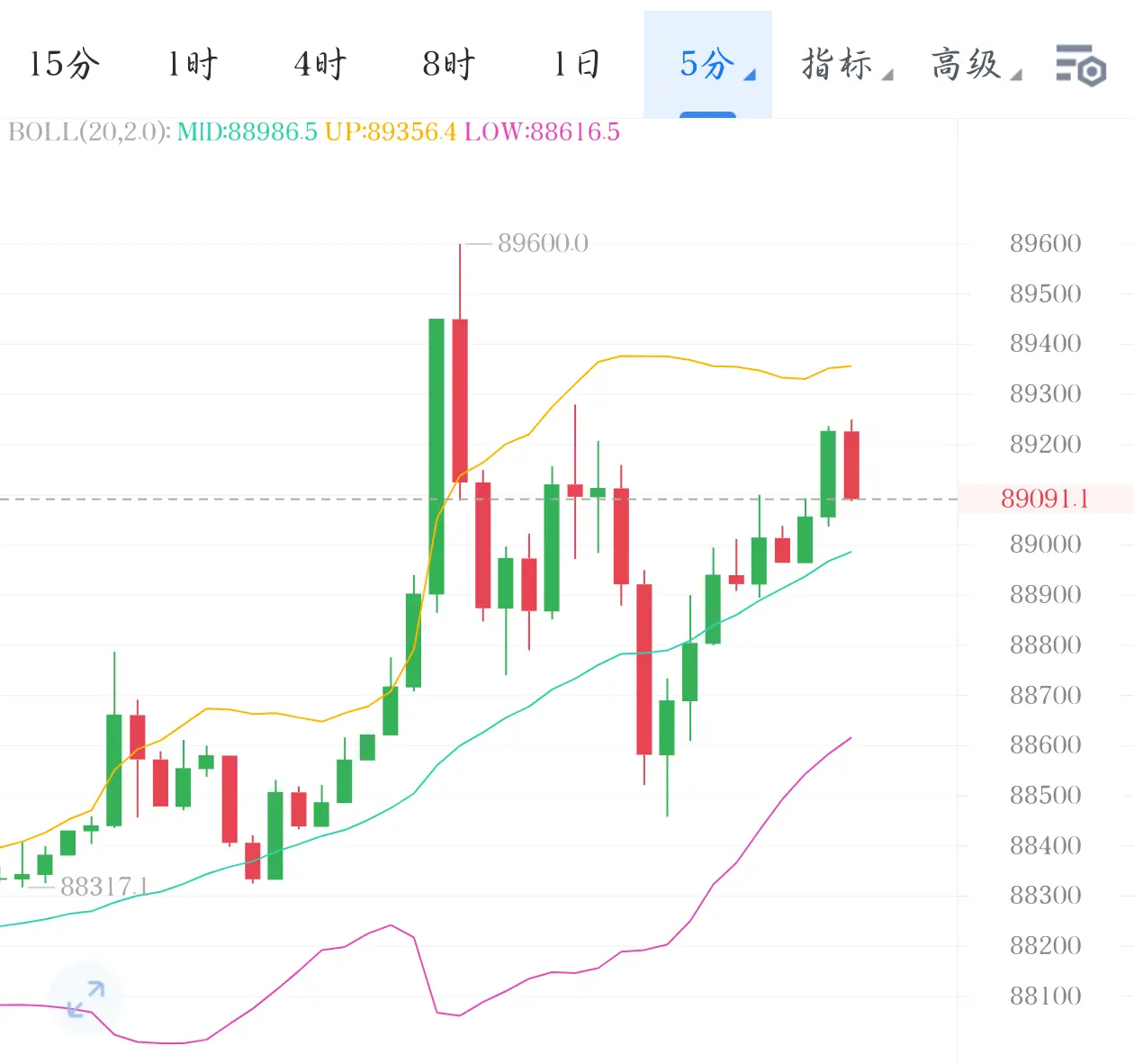The height and width of the screenshot is (1064, 1134).
Task: Choose the 1日 daily timeframe
Action: (578, 64)
